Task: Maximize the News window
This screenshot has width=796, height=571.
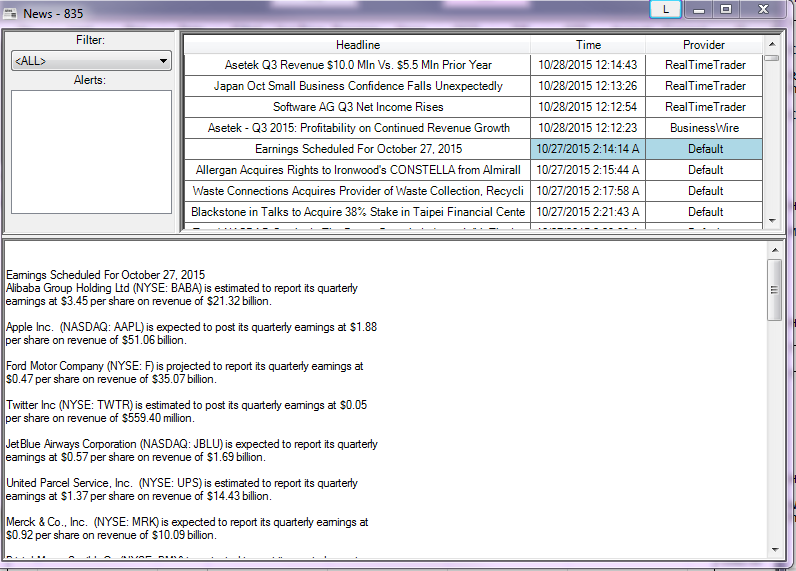Action: [x=726, y=10]
